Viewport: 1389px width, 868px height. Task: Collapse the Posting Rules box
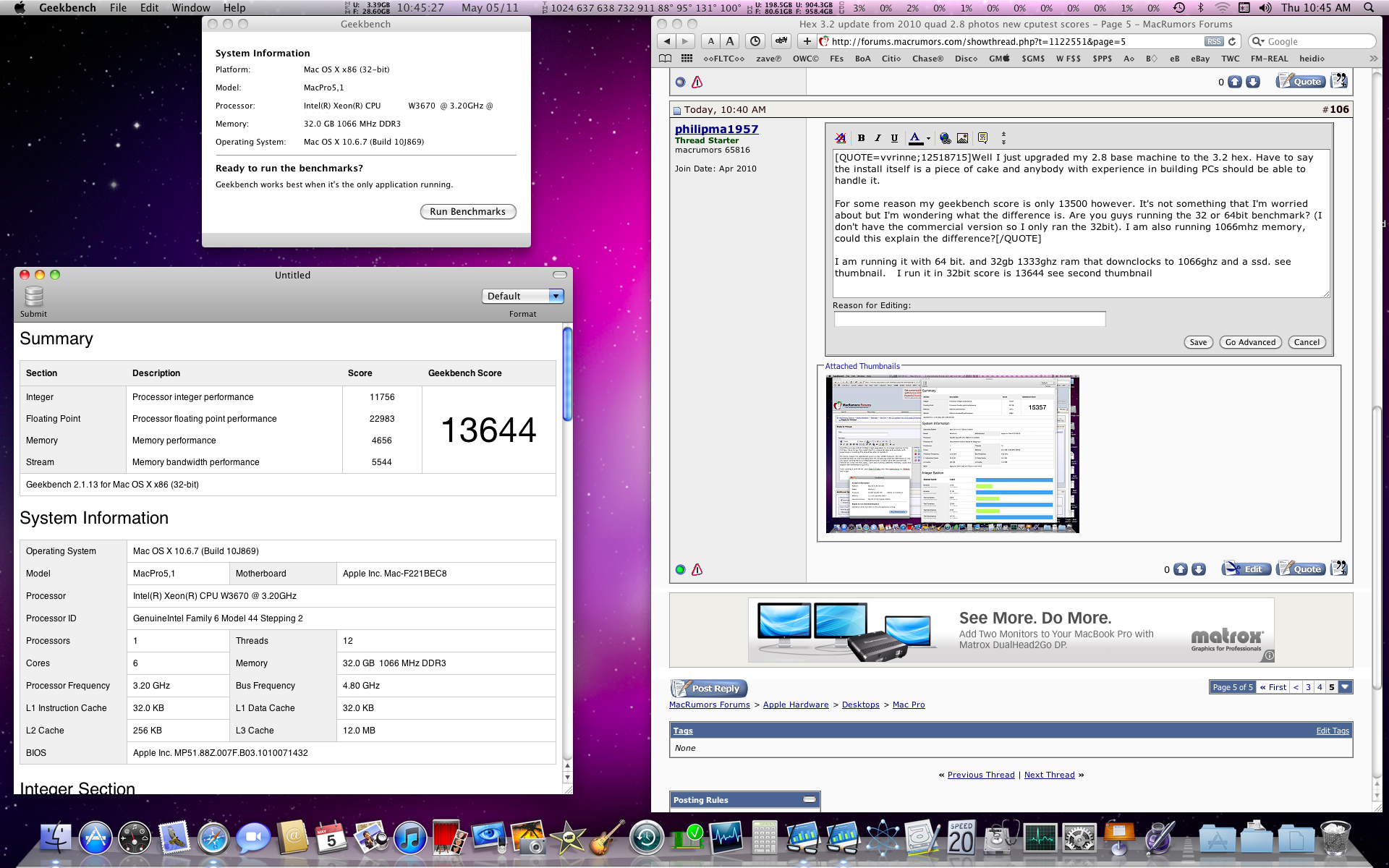(x=810, y=799)
